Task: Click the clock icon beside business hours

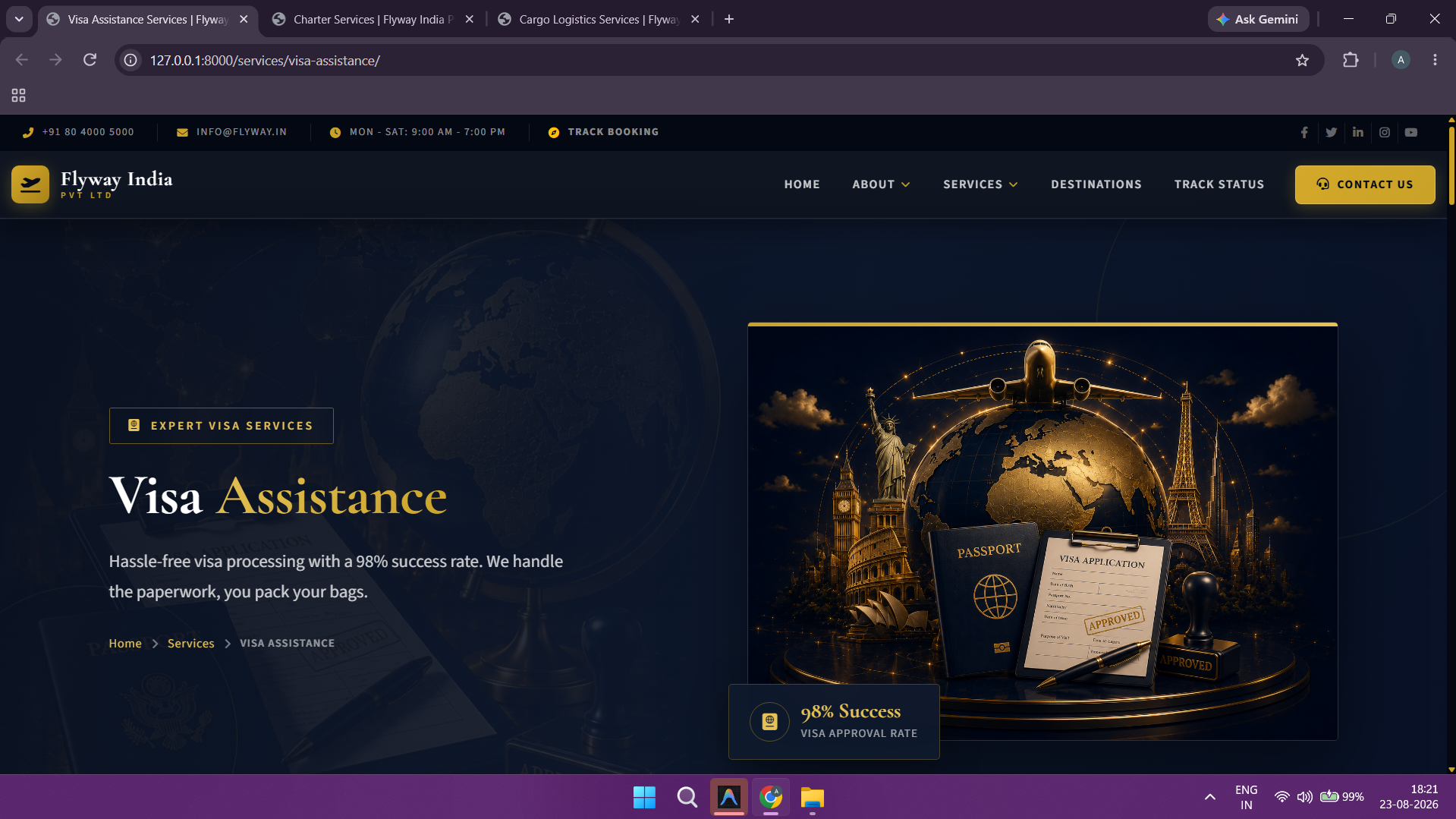Action: [335, 132]
